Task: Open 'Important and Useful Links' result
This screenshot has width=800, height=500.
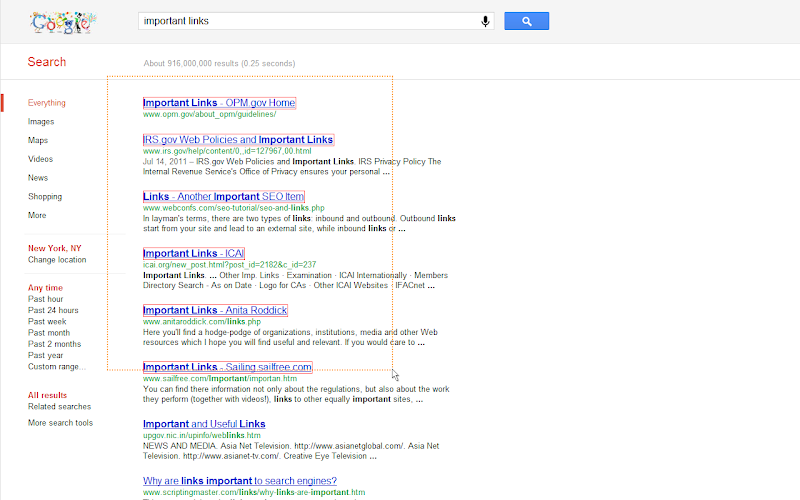Action: click(x=204, y=424)
